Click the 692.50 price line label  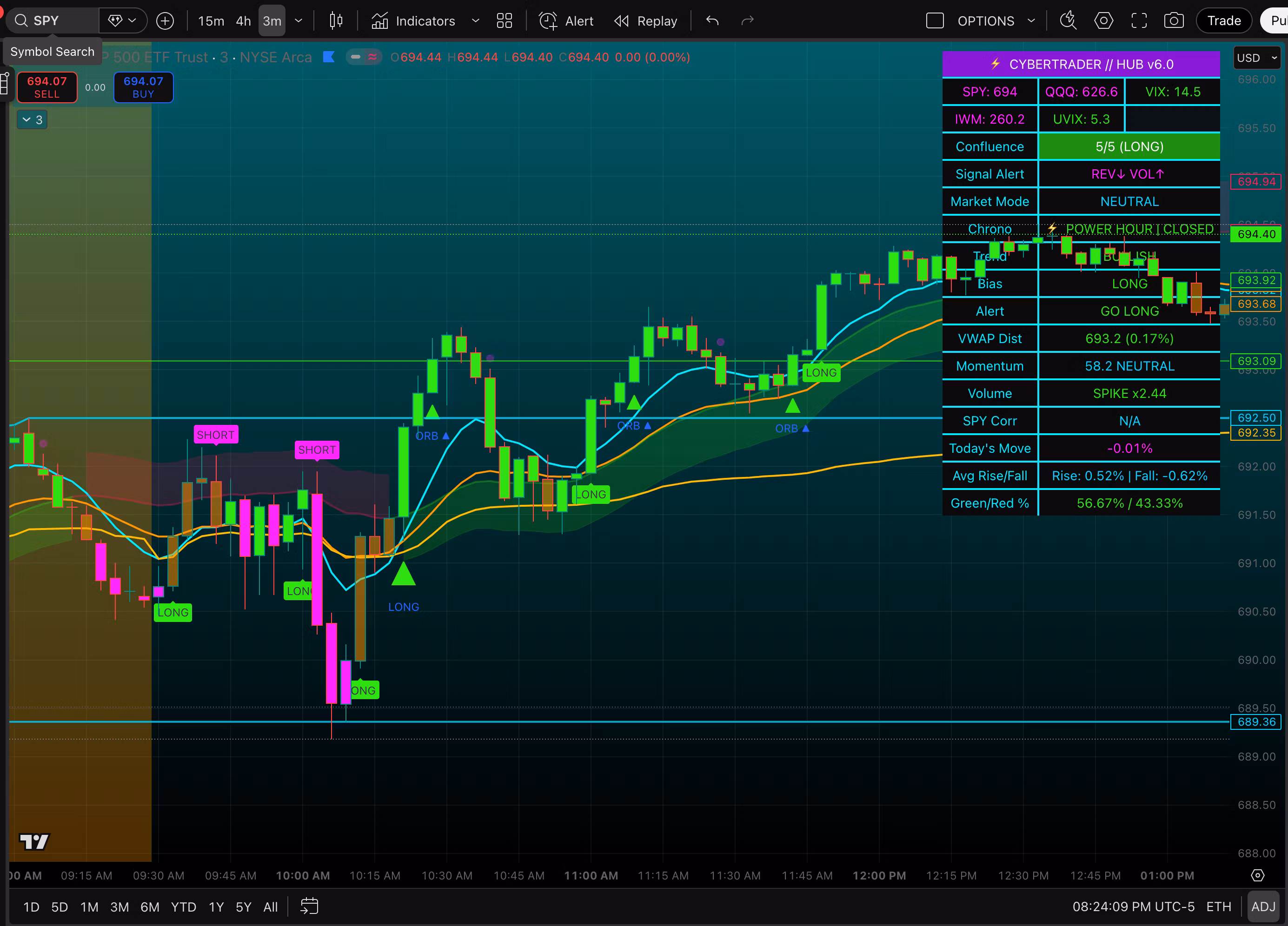pyautogui.click(x=1256, y=417)
